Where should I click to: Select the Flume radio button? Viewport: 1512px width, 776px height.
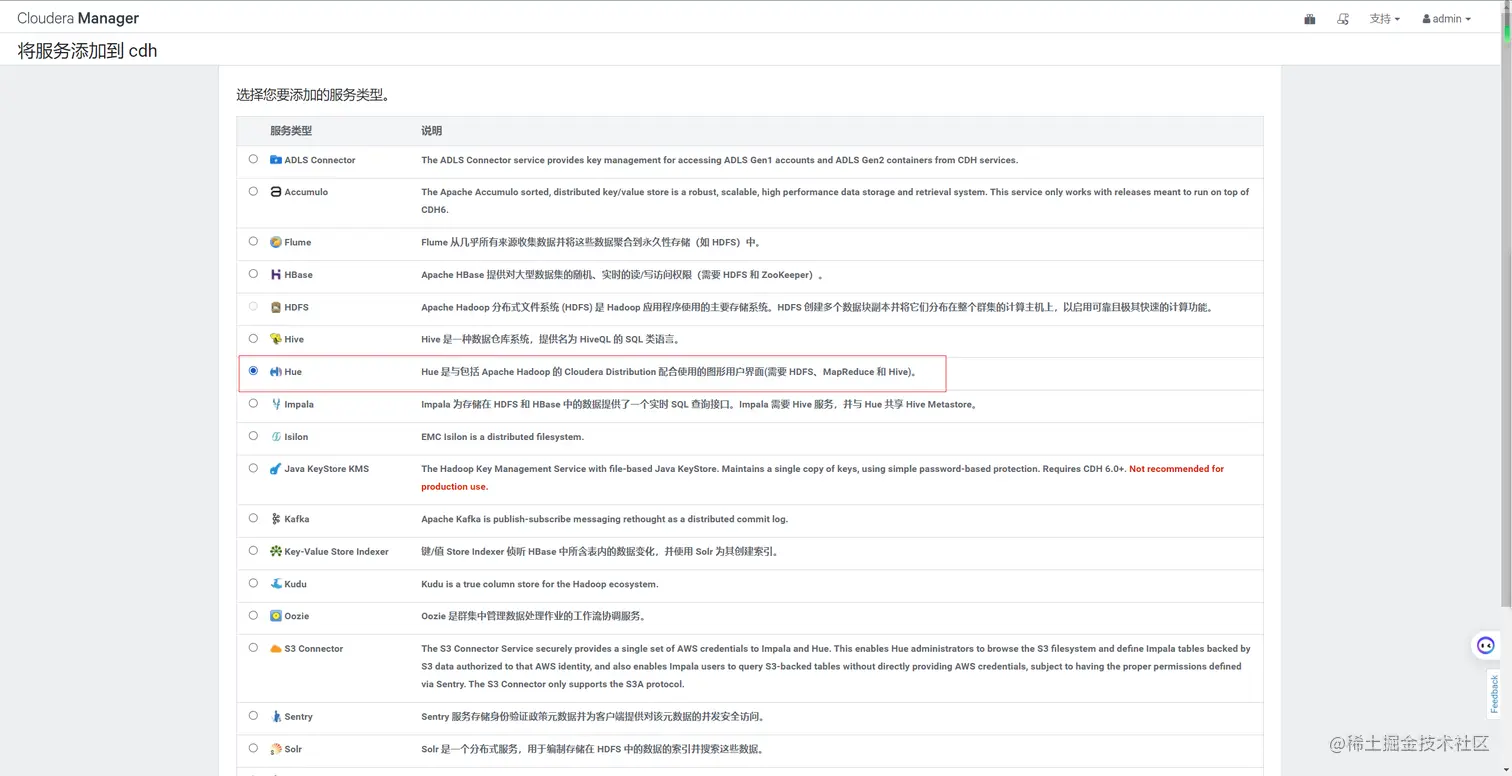click(x=253, y=241)
